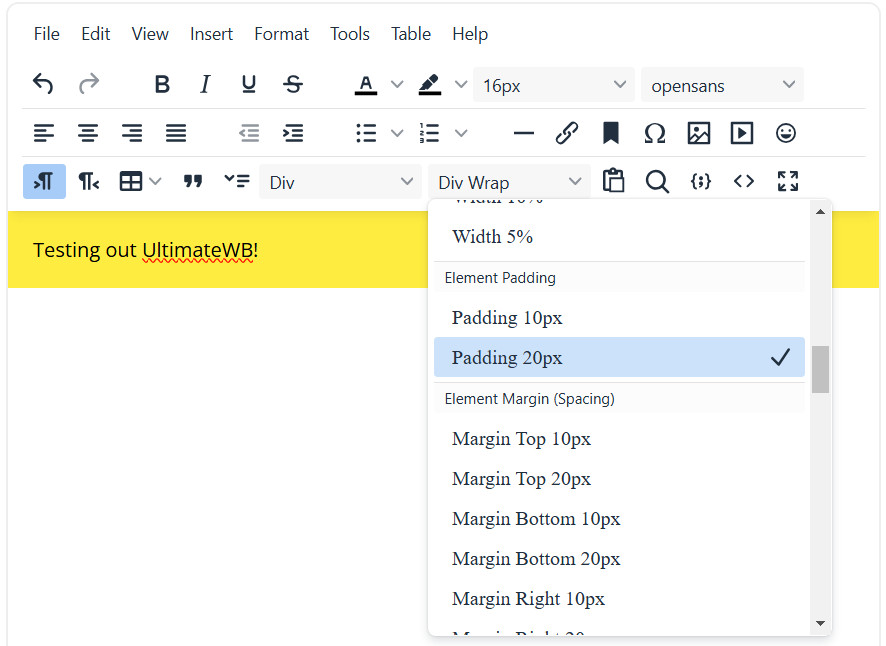Toggle left-to-right text direction

point(44,181)
